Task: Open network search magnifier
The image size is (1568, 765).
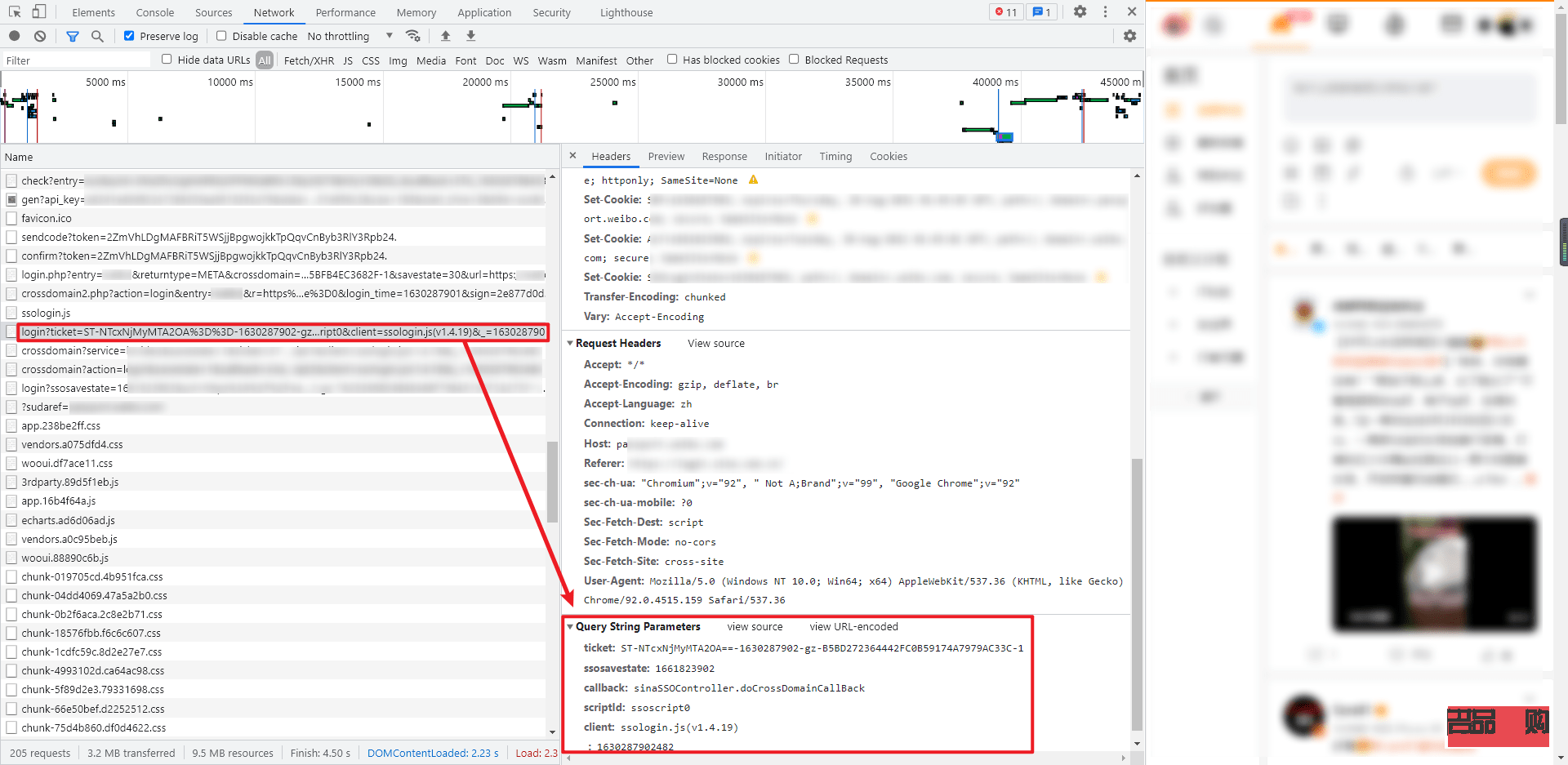Action: 97,36
